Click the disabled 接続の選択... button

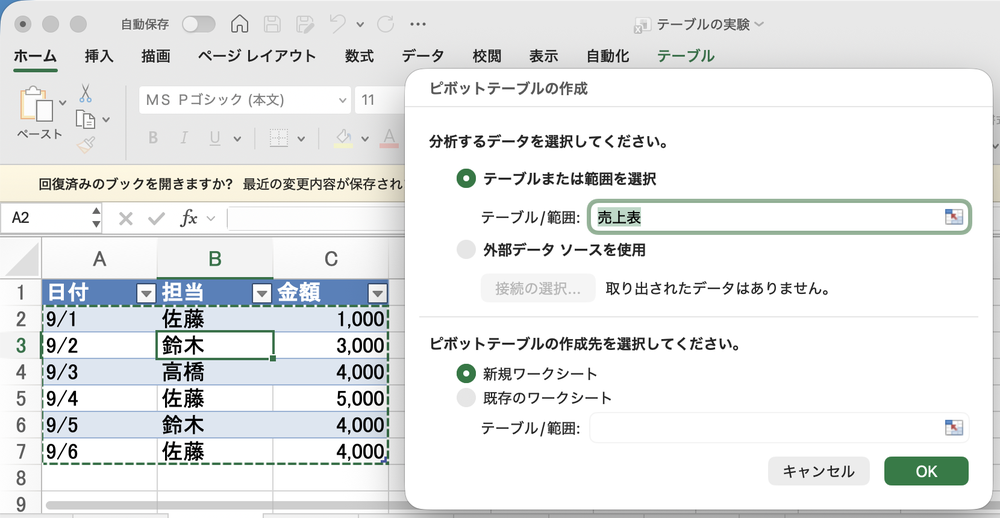(538, 288)
